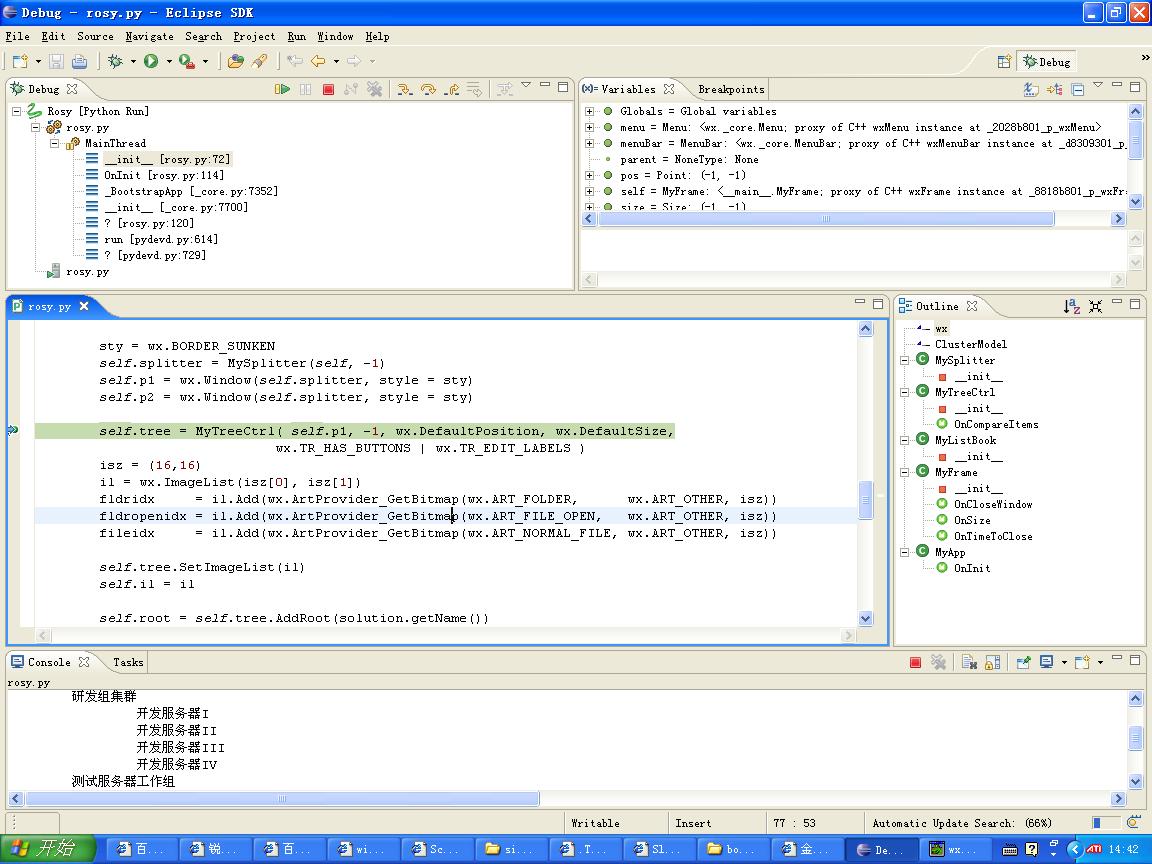Collapse MyTreeCtrl class in Outline
This screenshot has width=1152, height=864.
905,392
